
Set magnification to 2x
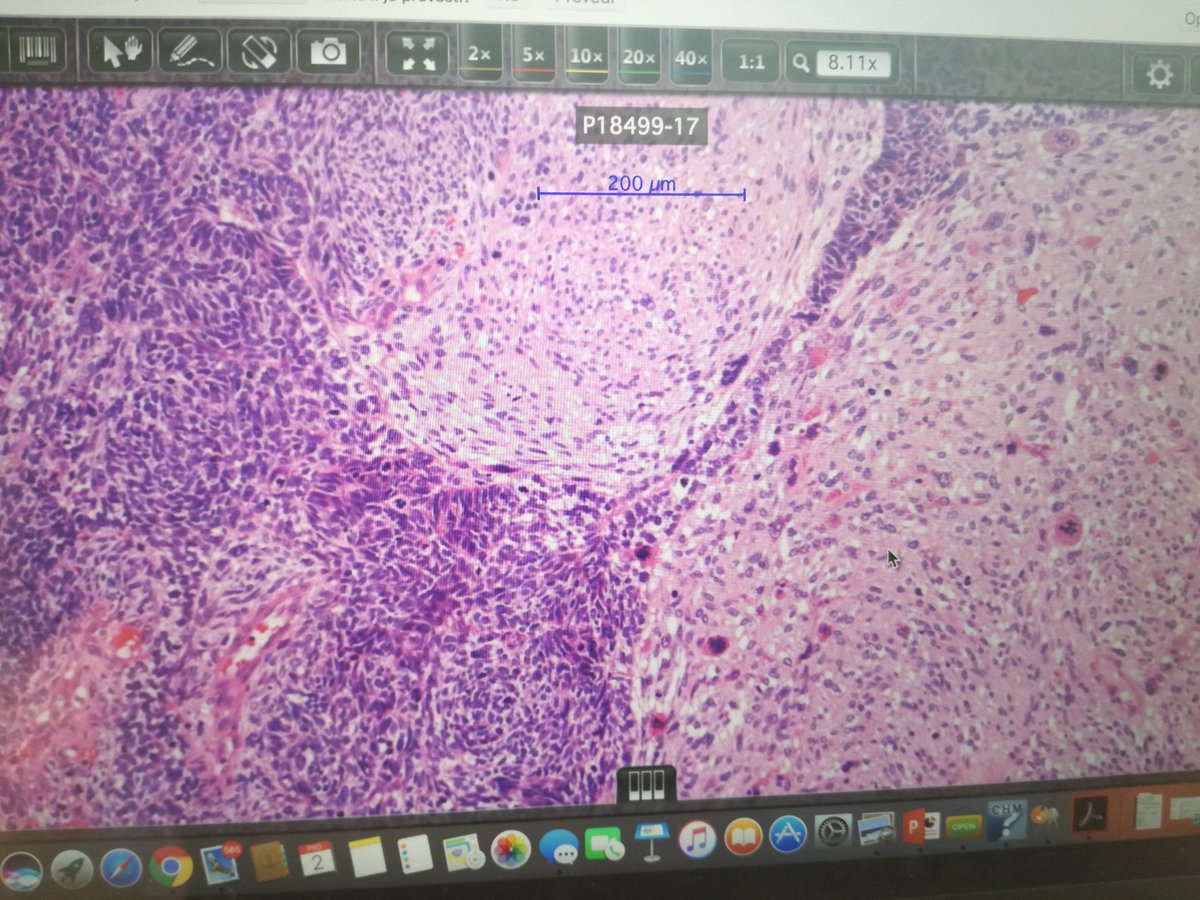(481, 57)
